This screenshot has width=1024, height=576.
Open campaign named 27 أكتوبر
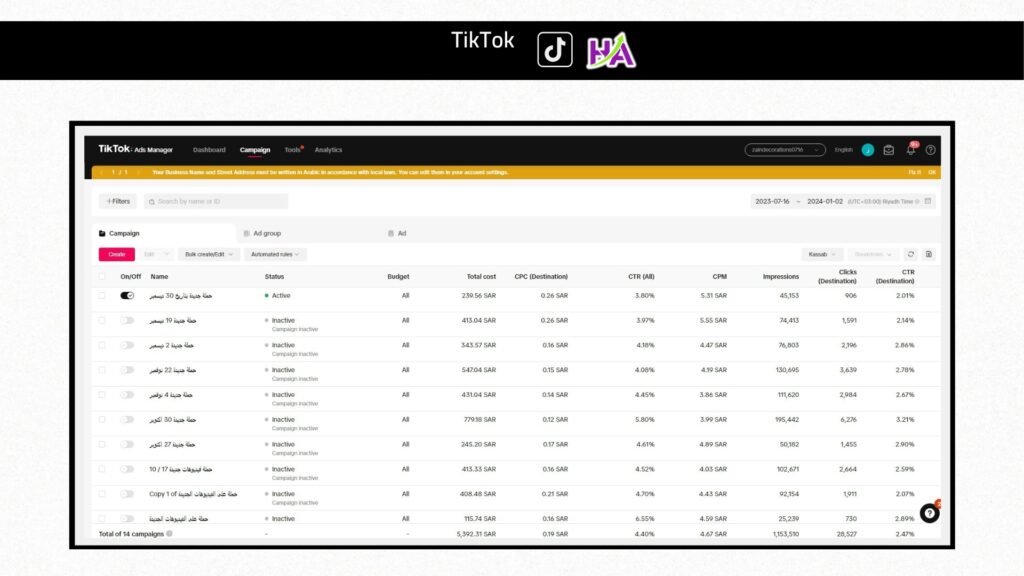(x=172, y=445)
